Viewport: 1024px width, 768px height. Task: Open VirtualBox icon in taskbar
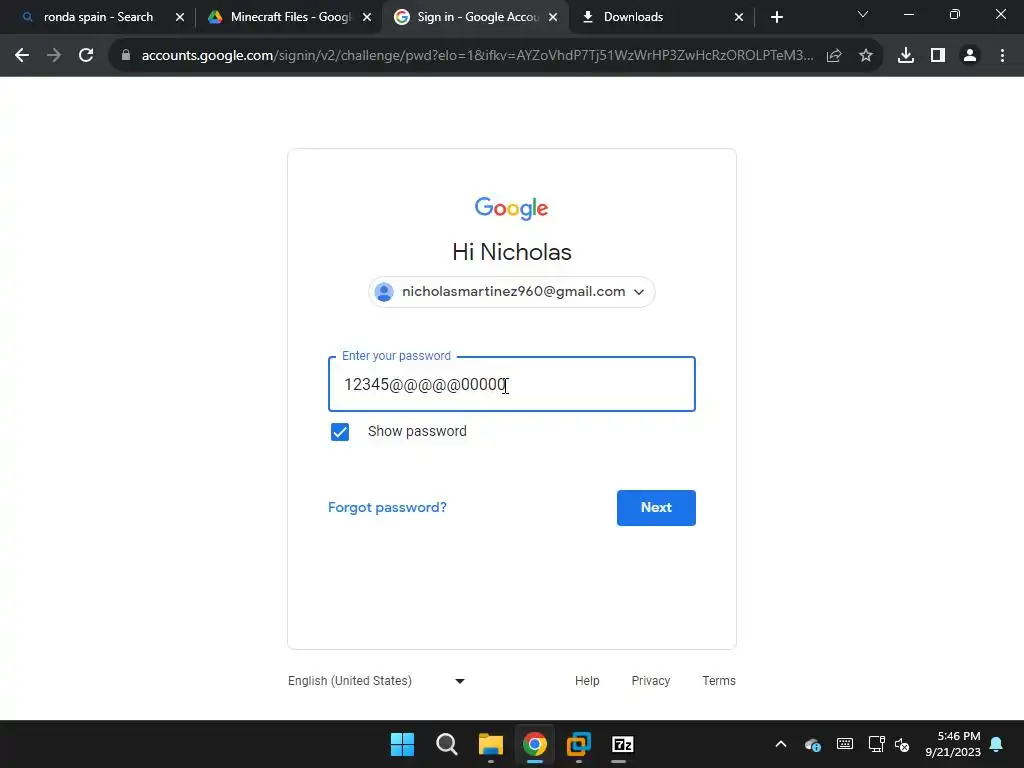[579, 744]
